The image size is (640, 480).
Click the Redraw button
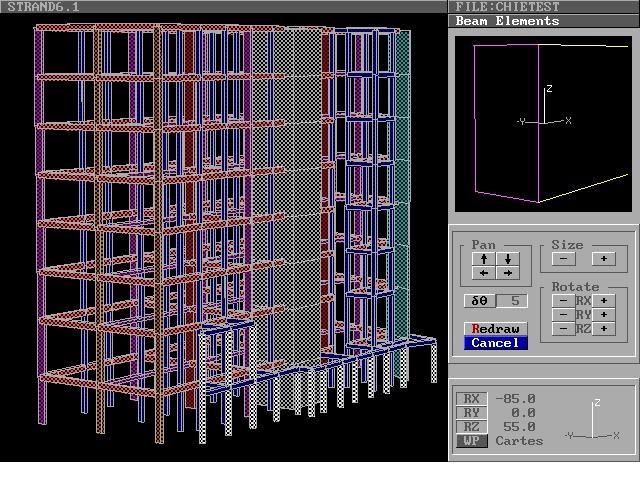point(496,329)
